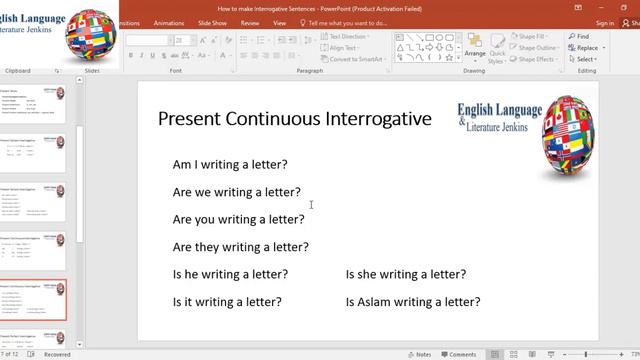Open Comments pane from status bar
This screenshot has height=360, width=640.
click(x=459, y=355)
